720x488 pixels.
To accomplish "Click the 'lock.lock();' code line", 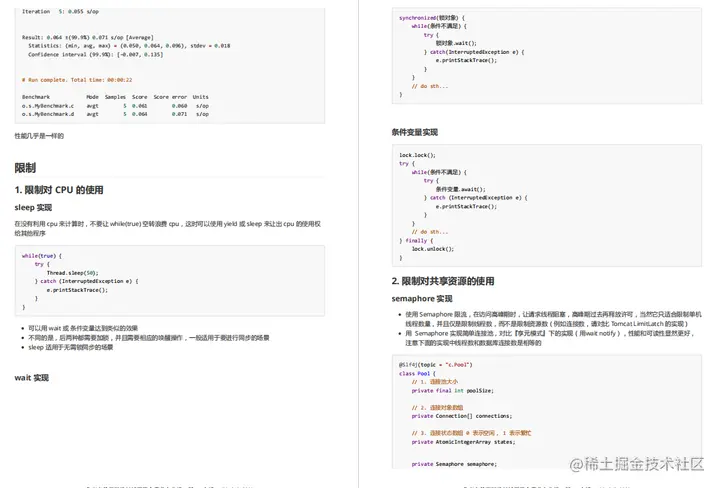I will click(x=417, y=155).
